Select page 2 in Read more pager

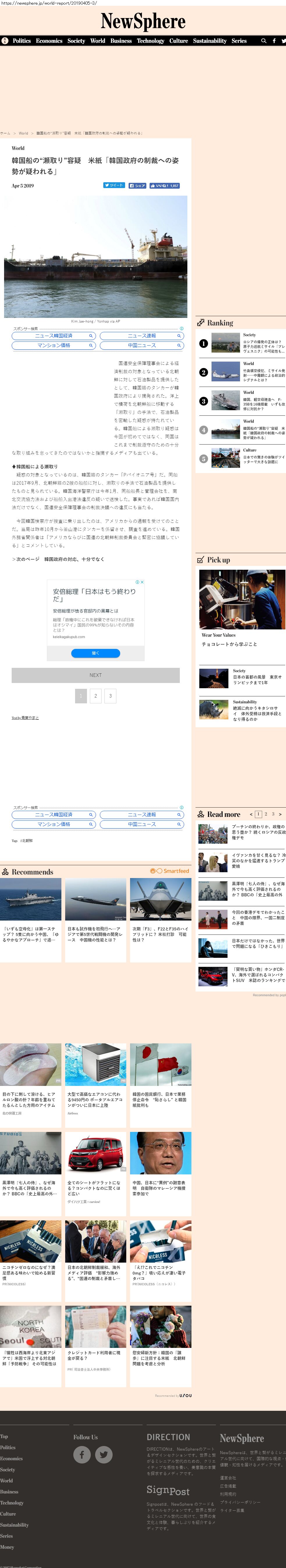click(265, 814)
